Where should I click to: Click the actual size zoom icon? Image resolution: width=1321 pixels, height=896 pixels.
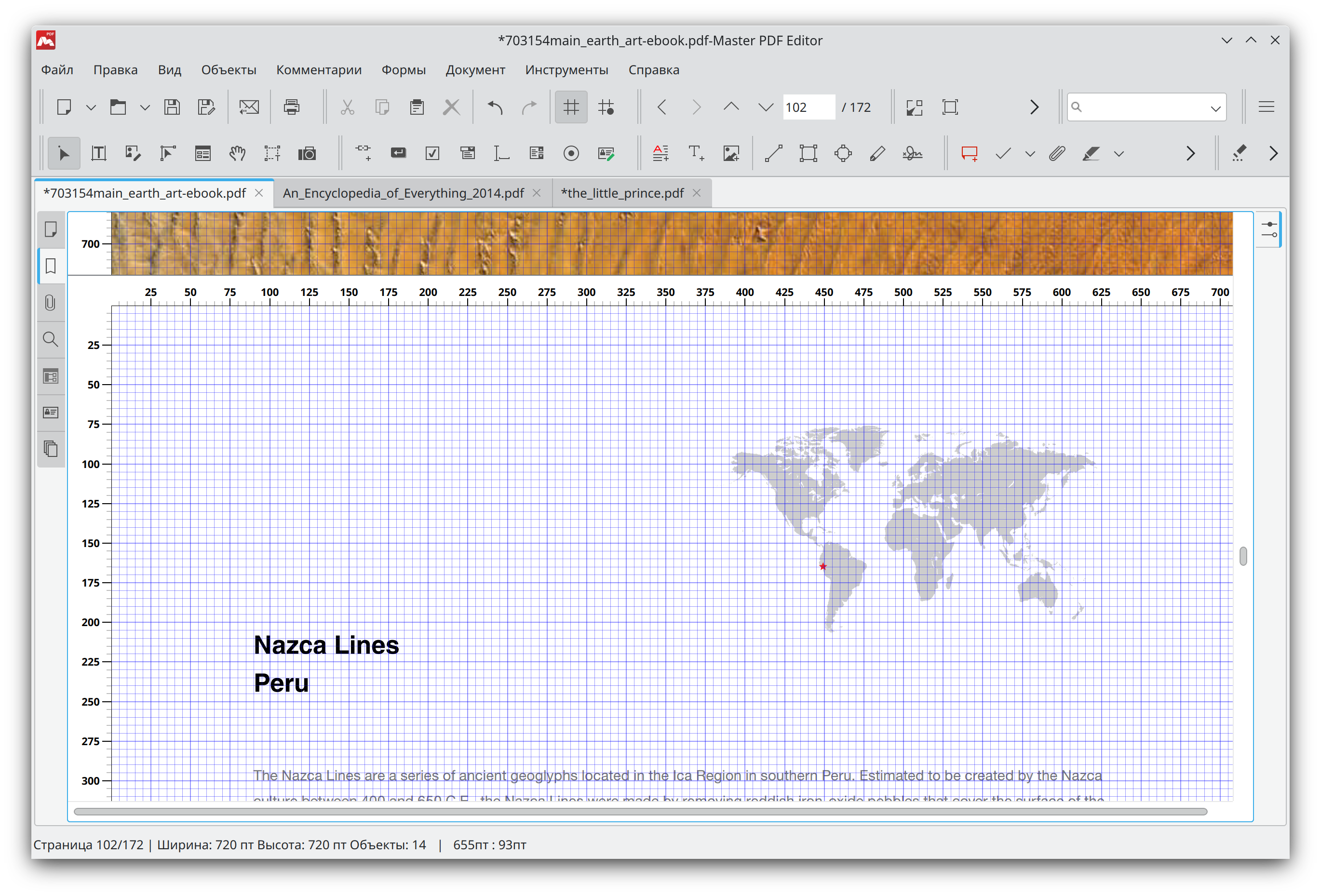(x=950, y=107)
